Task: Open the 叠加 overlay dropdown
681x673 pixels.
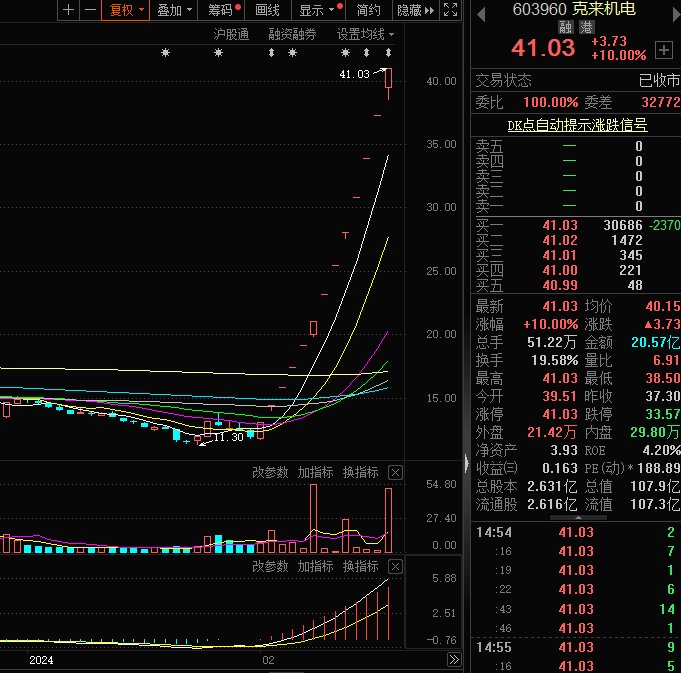Action: point(174,10)
